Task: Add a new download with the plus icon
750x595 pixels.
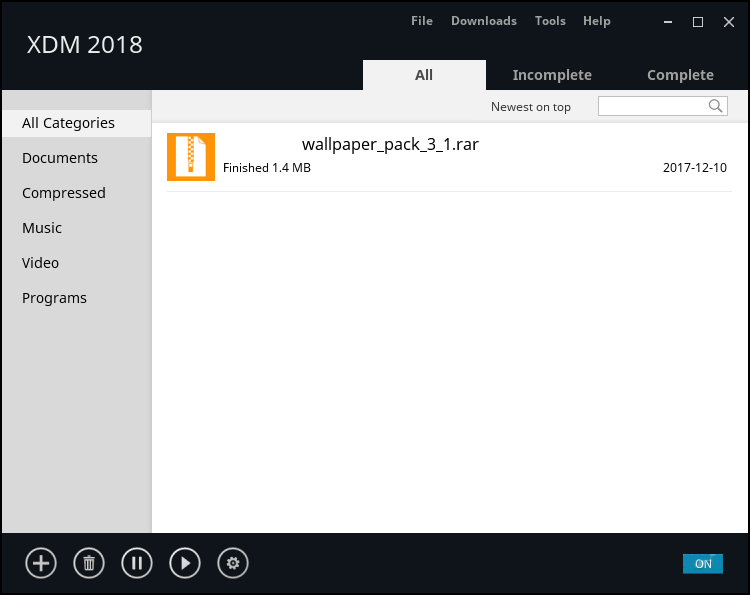Action: click(x=41, y=563)
